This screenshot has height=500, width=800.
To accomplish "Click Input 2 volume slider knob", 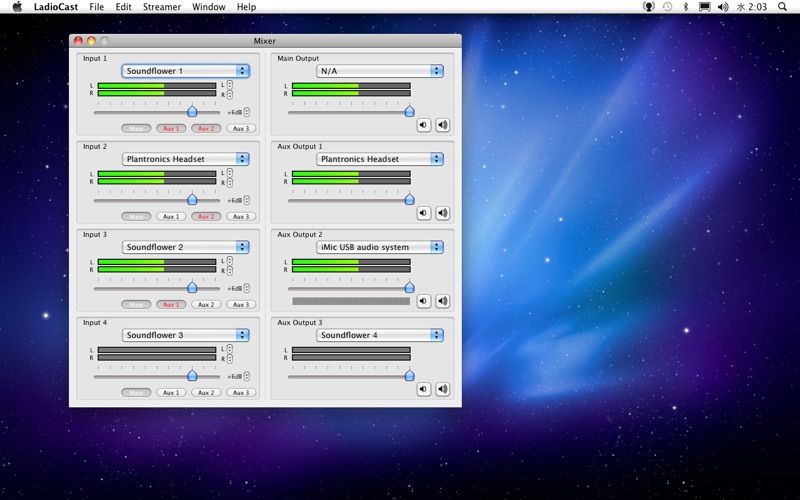I will 192,199.
